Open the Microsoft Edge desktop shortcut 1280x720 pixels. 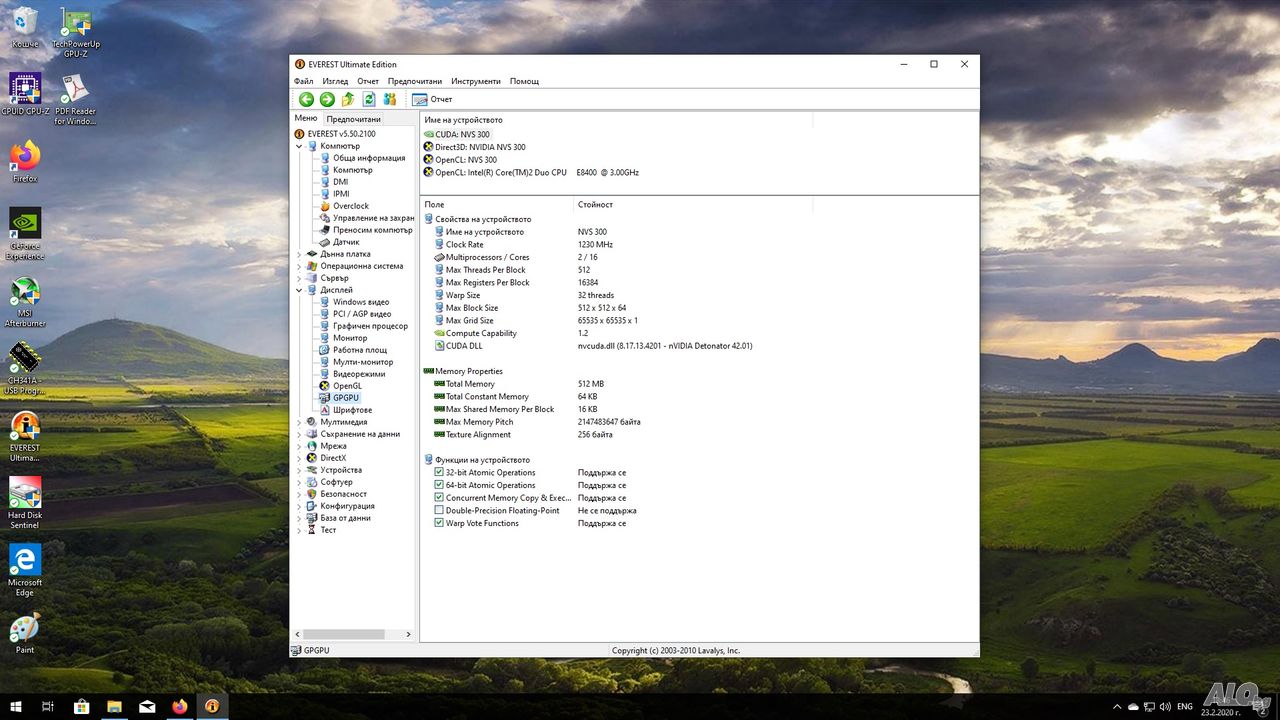click(x=25, y=571)
